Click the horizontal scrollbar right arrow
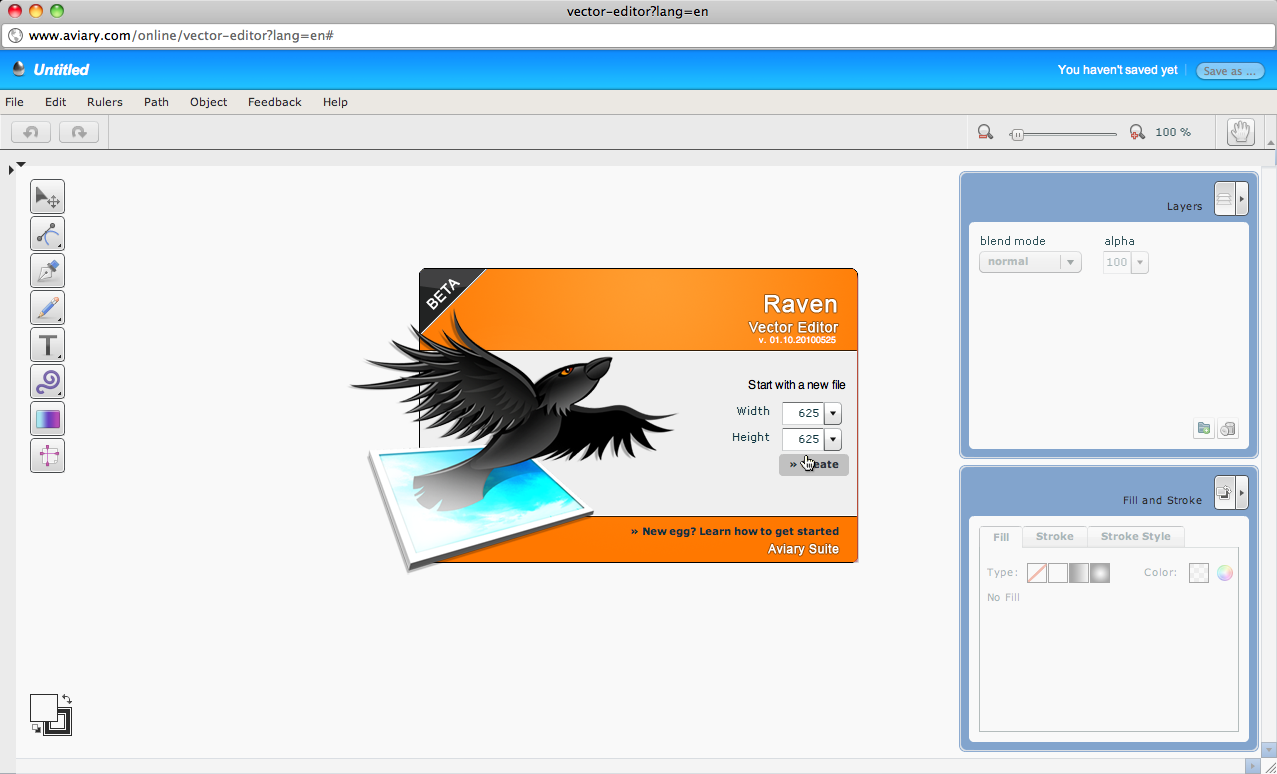 1252,766
